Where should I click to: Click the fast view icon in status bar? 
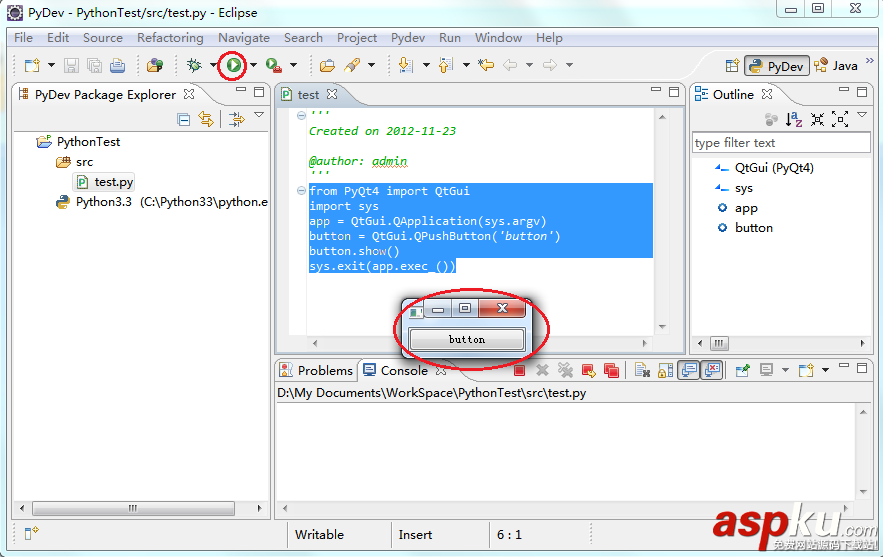click(31, 533)
